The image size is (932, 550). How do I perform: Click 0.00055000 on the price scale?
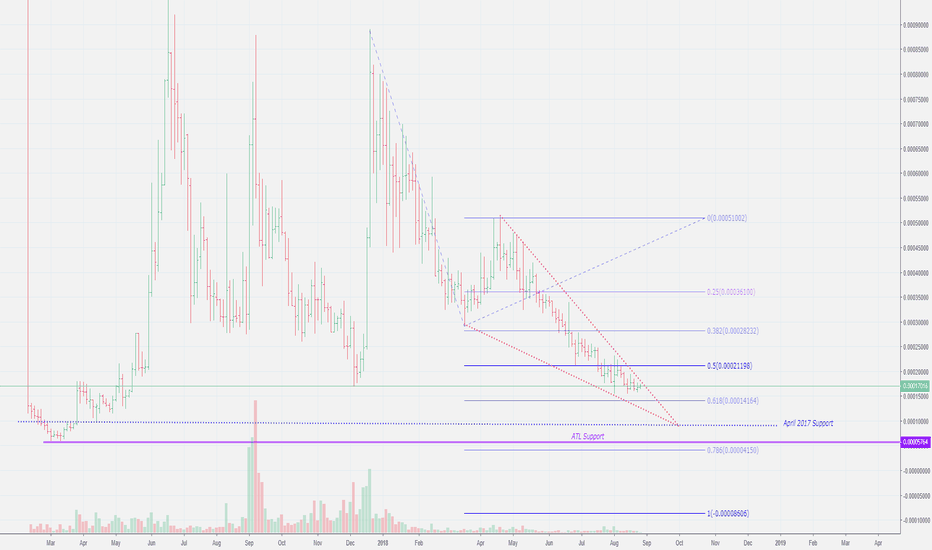click(x=915, y=199)
